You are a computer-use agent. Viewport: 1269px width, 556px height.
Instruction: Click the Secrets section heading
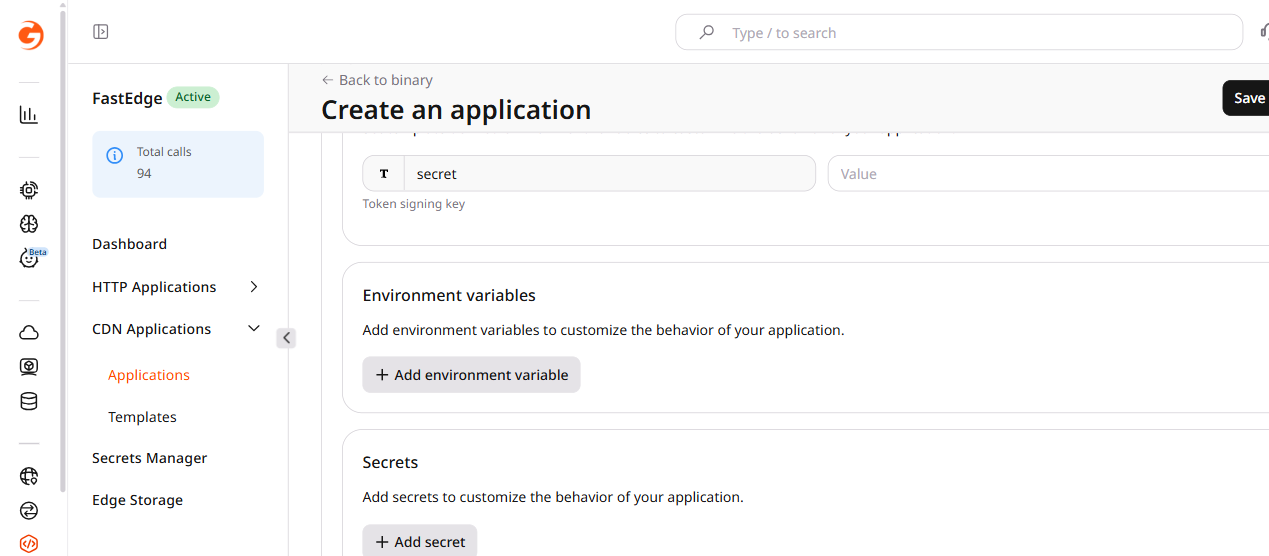(390, 462)
